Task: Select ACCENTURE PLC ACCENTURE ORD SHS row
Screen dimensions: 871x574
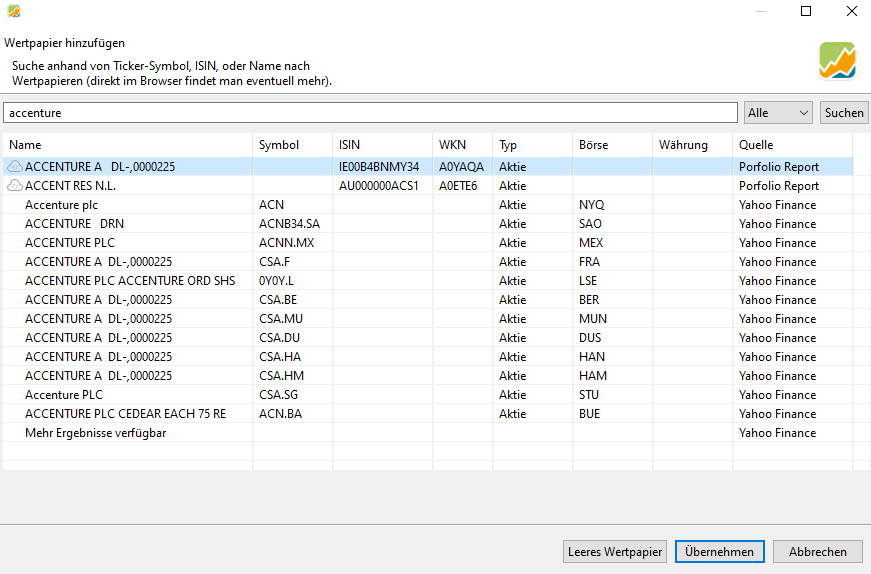Action: (x=428, y=281)
